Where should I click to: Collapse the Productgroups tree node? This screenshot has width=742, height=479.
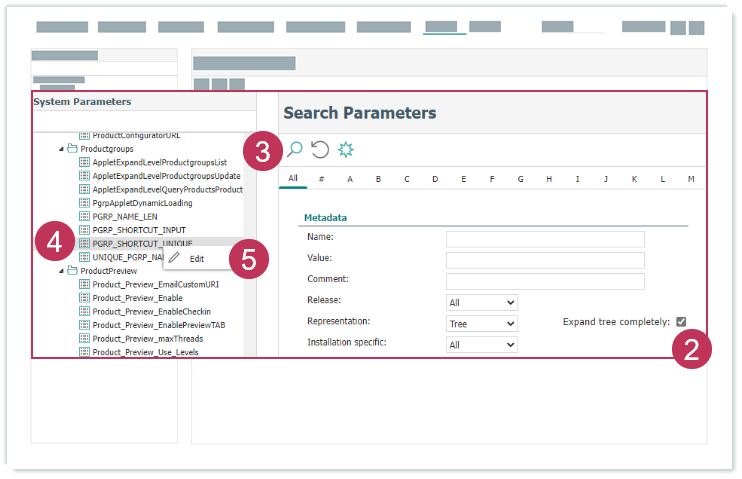(x=60, y=149)
